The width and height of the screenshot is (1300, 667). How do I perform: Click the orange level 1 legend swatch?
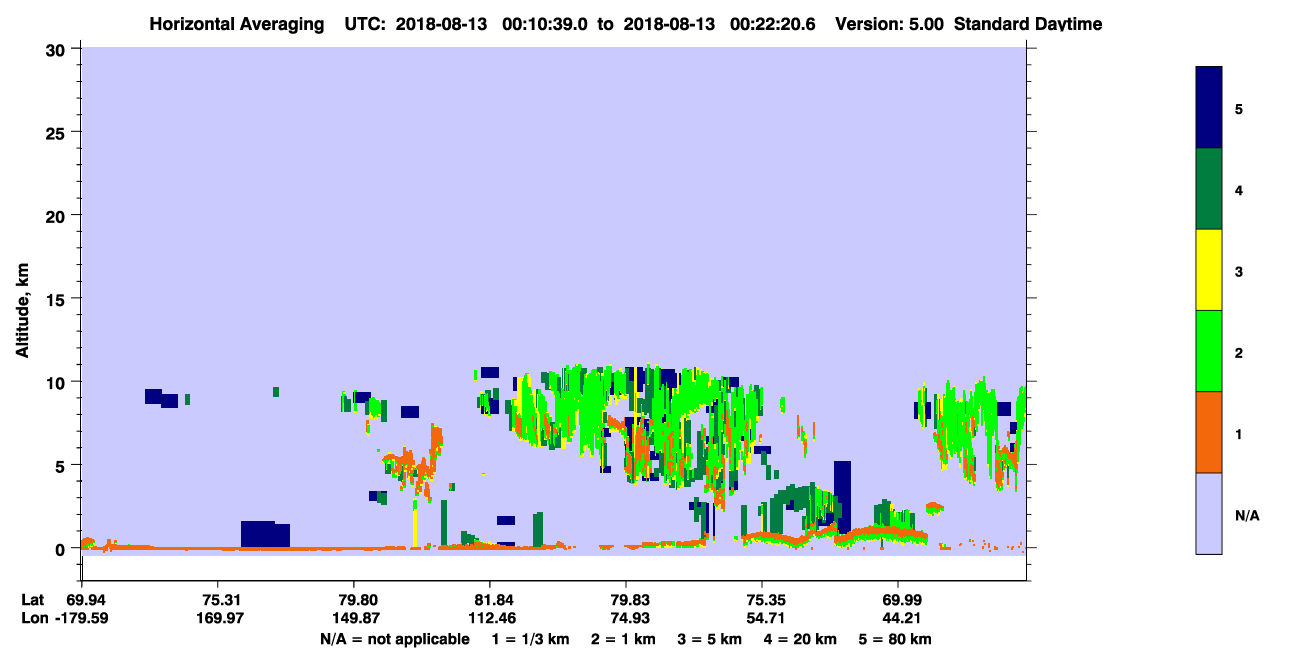(x=1209, y=431)
